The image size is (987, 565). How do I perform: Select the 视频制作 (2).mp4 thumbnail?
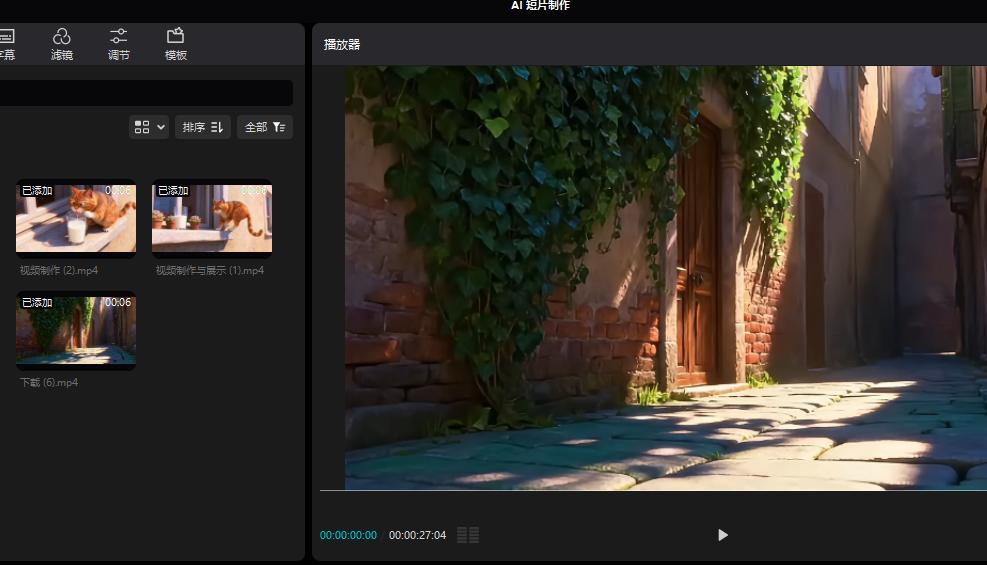pos(76,219)
